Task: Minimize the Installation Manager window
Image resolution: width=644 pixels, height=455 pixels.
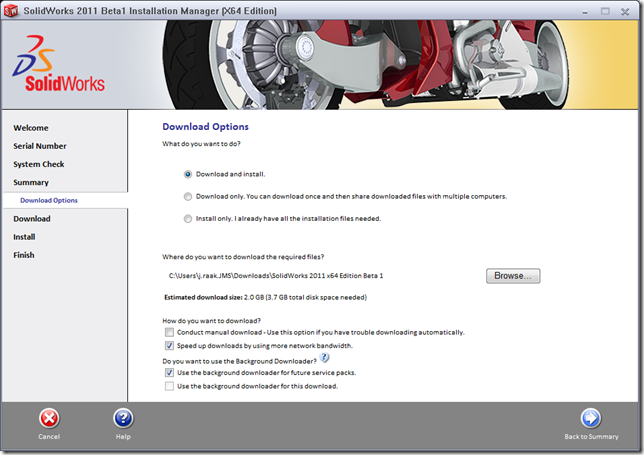Action: click(x=585, y=11)
